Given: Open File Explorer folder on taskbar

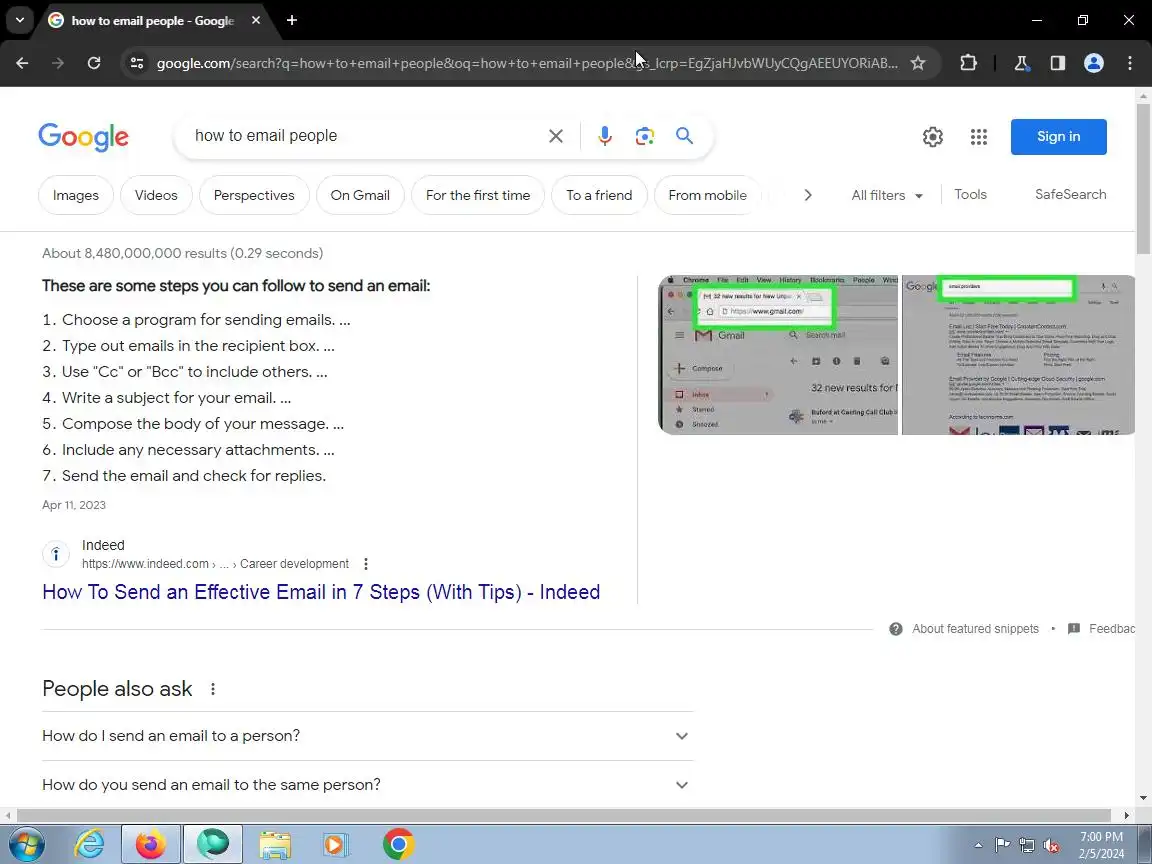Looking at the screenshot, I should (x=275, y=845).
